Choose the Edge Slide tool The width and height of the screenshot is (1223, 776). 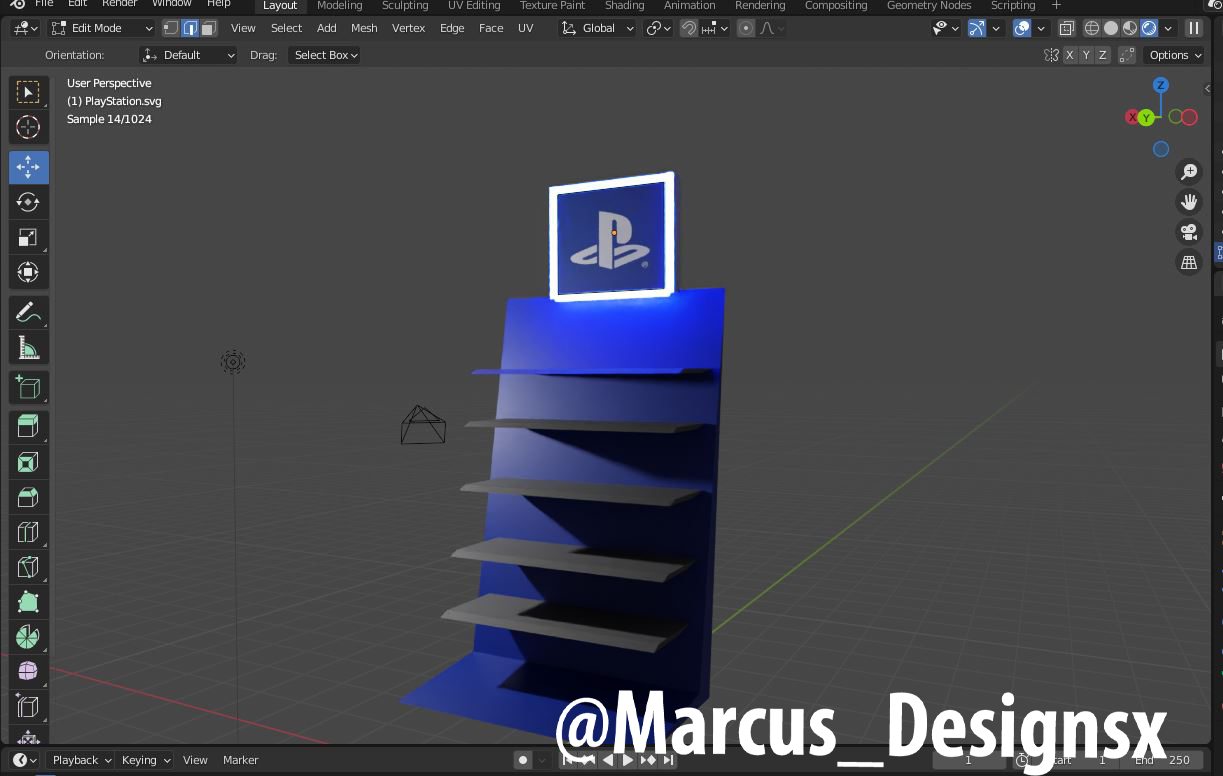point(28,707)
